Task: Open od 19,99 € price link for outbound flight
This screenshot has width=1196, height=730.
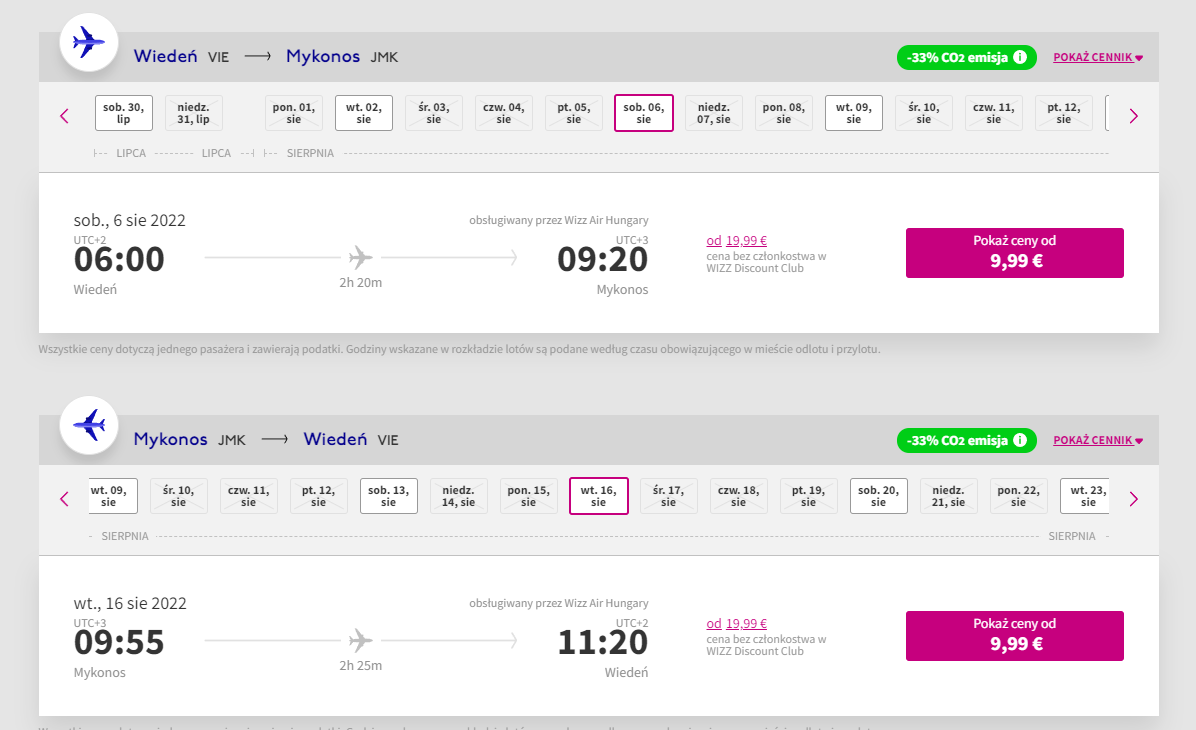Action: (736, 240)
